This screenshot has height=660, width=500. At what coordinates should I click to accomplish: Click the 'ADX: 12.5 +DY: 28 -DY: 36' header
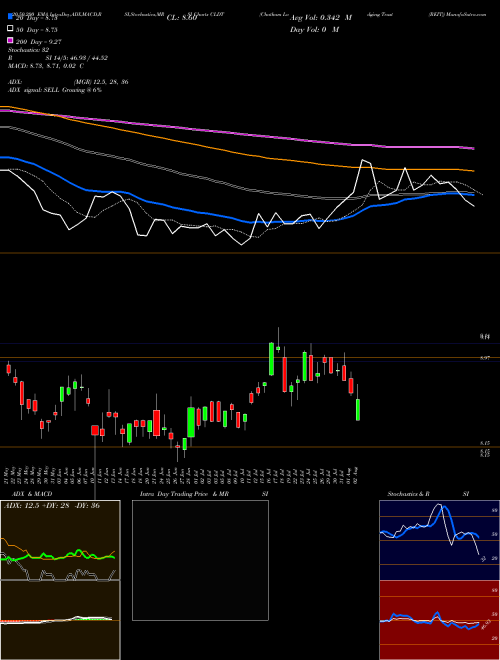pyautogui.click(x=52, y=506)
